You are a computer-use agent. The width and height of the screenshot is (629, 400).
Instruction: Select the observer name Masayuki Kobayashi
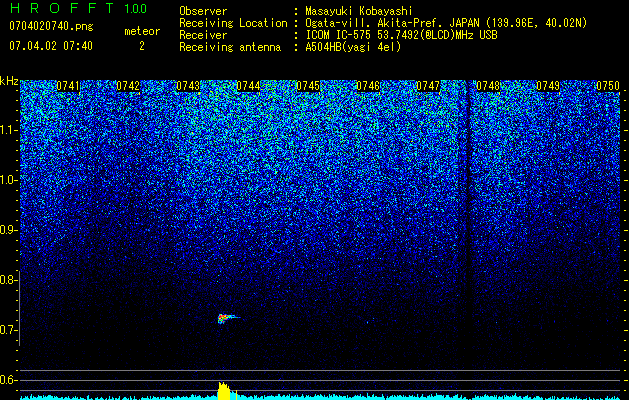[359, 11]
